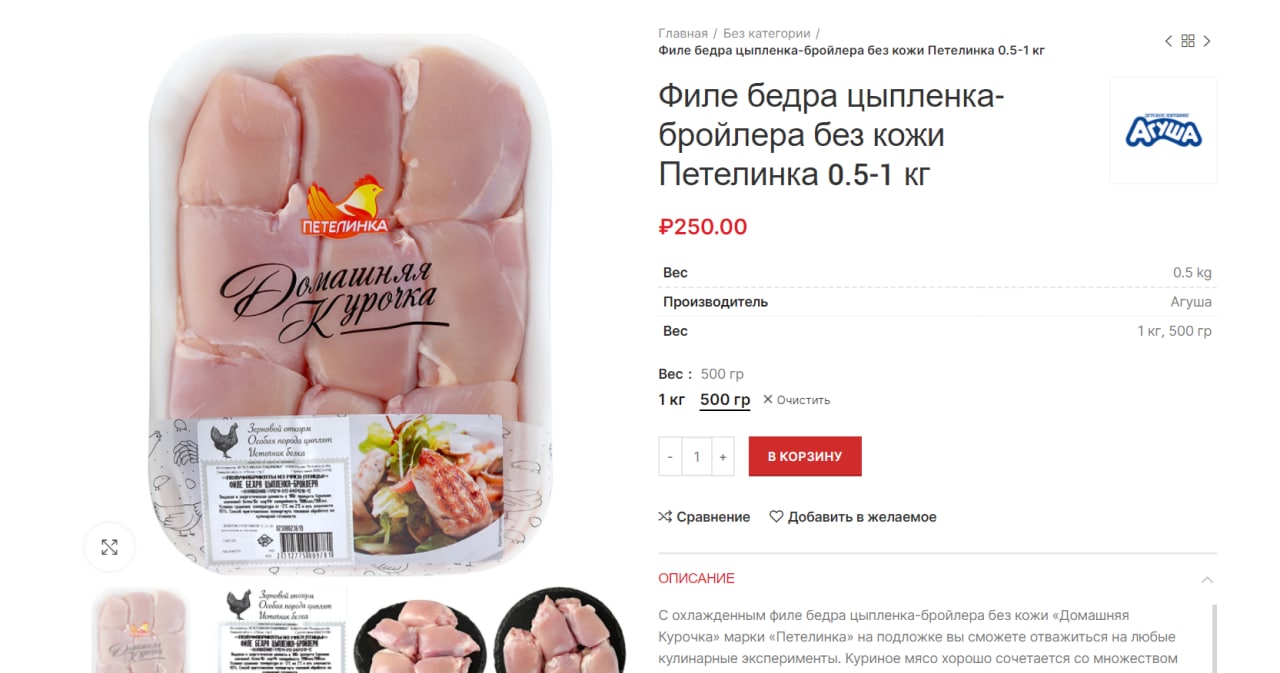Open product grid view icon
Screen dimensions: 1280x673
coord(1188,41)
